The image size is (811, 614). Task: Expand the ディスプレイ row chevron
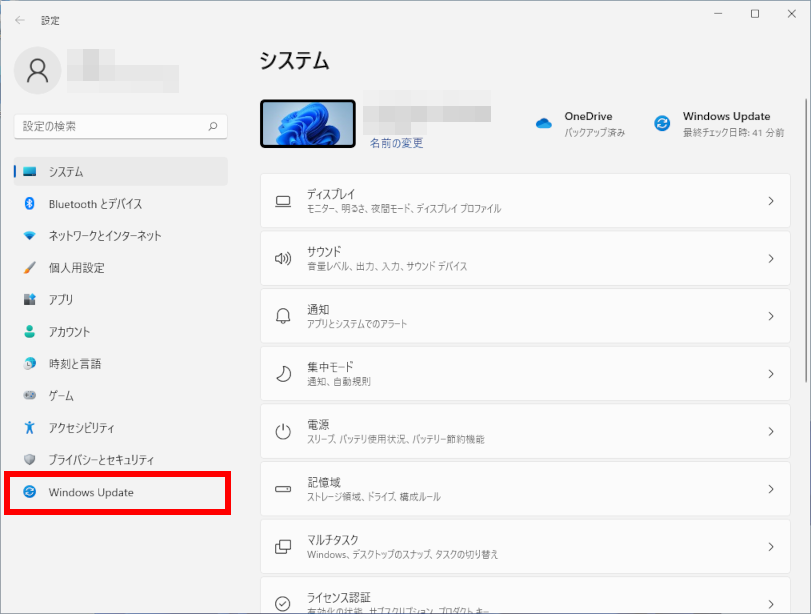click(x=771, y=201)
